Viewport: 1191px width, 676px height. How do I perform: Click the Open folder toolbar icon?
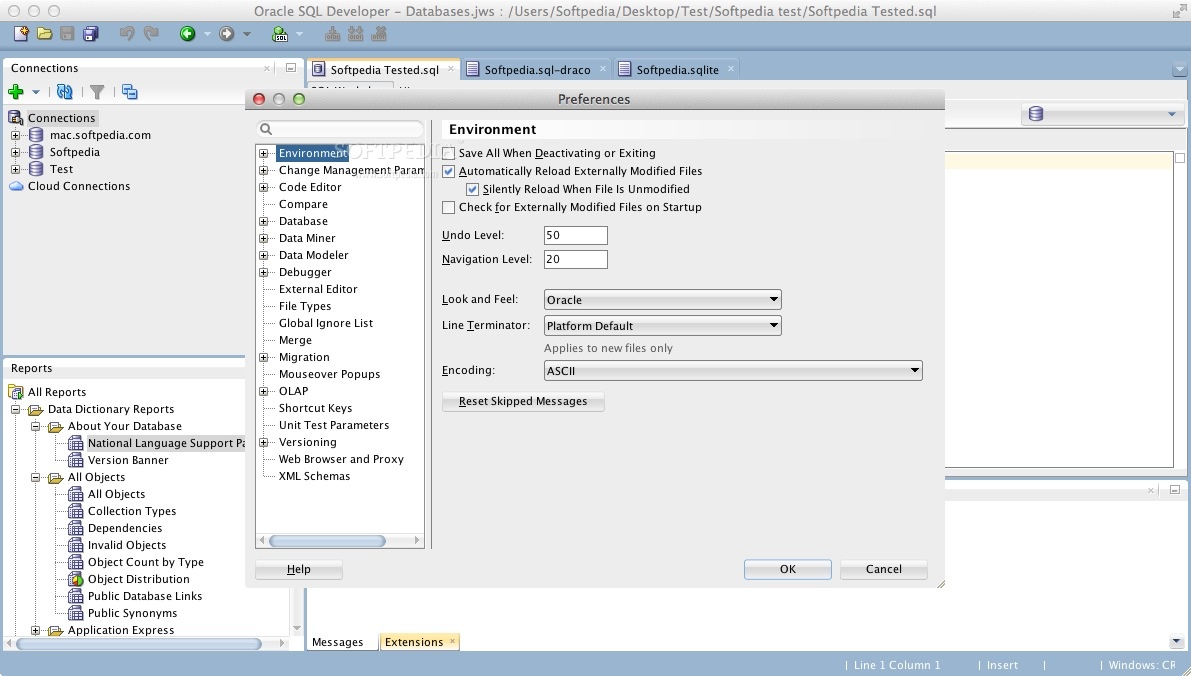(x=45, y=33)
